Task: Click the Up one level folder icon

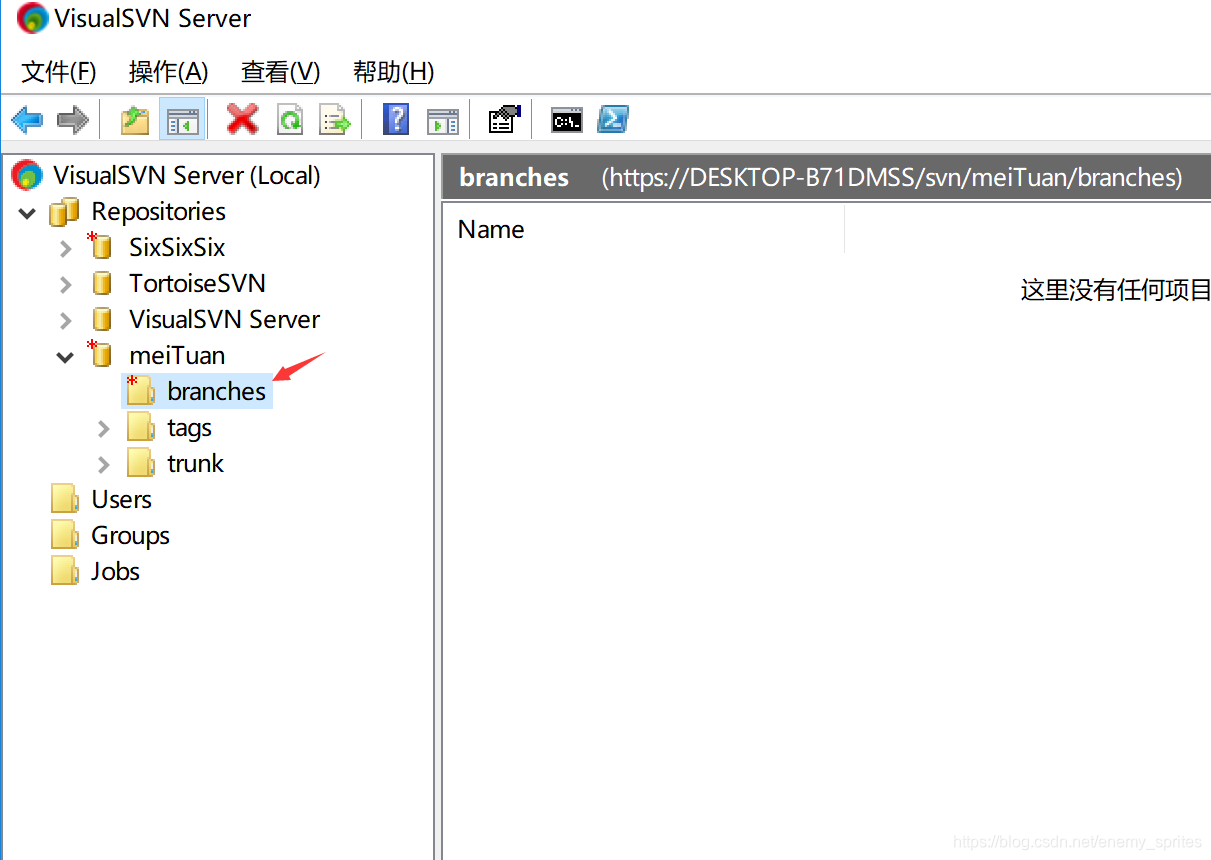Action: coord(135,121)
